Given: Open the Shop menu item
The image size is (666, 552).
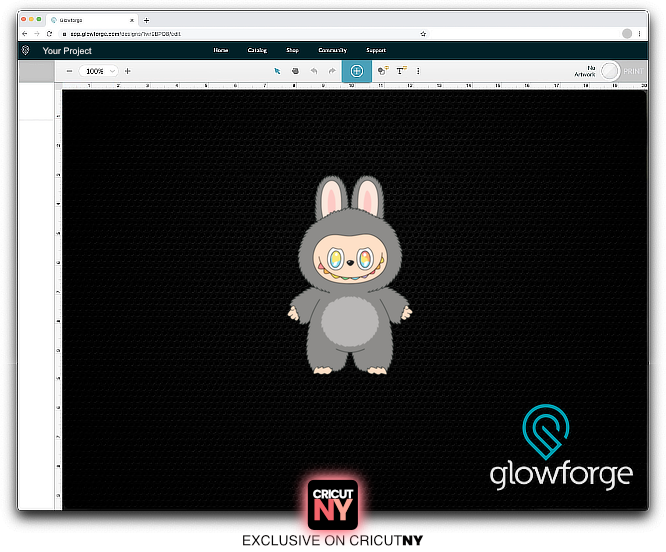Looking at the screenshot, I should (293, 50).
